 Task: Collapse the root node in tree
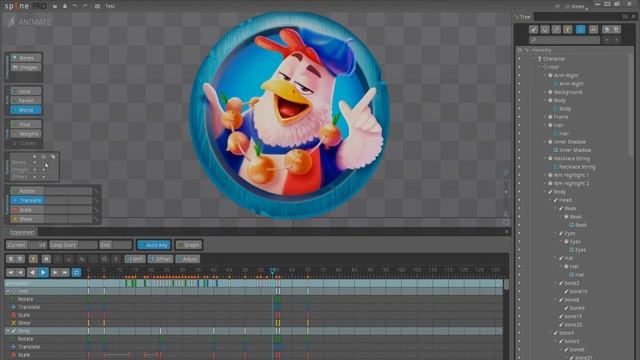coord(540,67)
